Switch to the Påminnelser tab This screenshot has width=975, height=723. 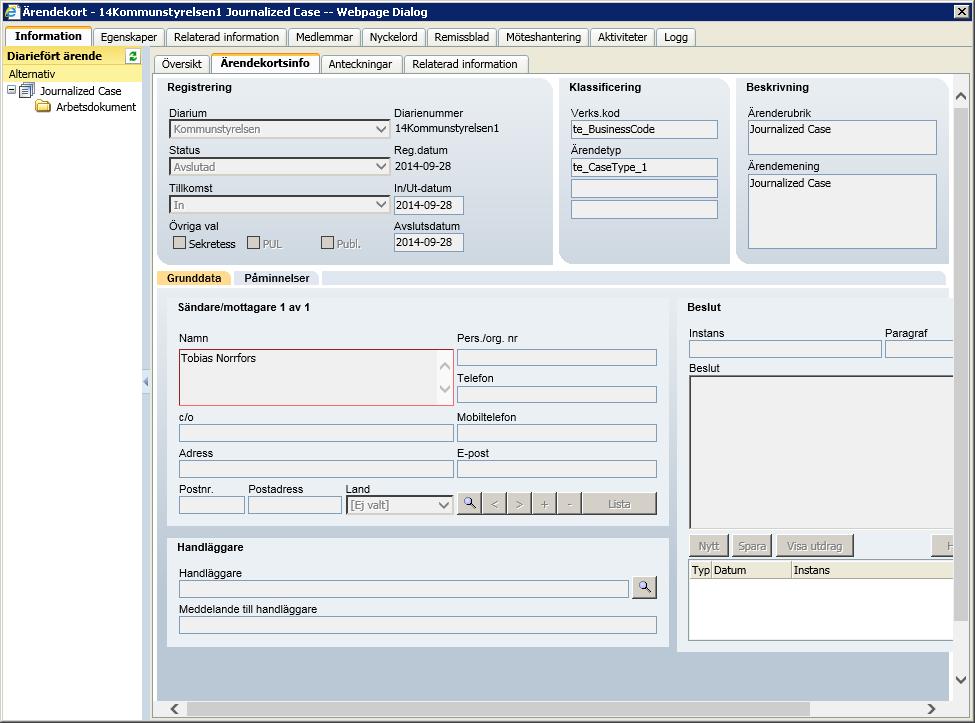276,278
